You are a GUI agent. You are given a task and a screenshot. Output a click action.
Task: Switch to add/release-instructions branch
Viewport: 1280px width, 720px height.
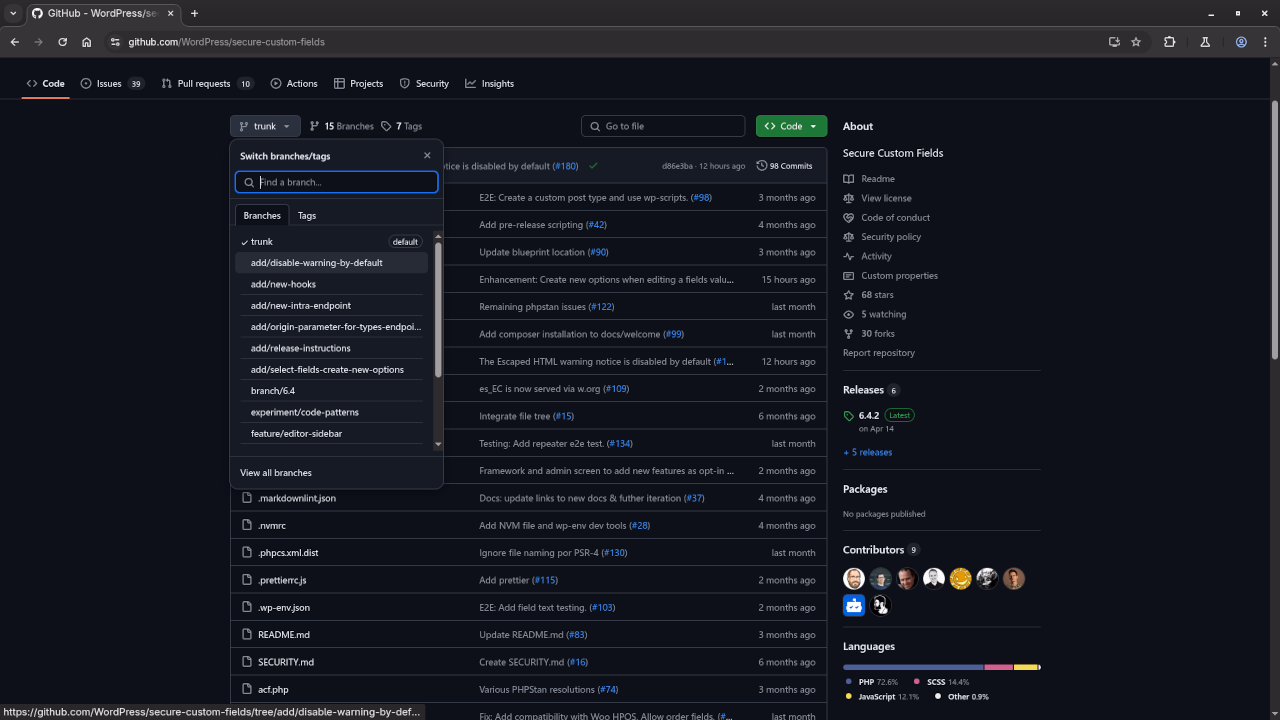click(331, 348)
